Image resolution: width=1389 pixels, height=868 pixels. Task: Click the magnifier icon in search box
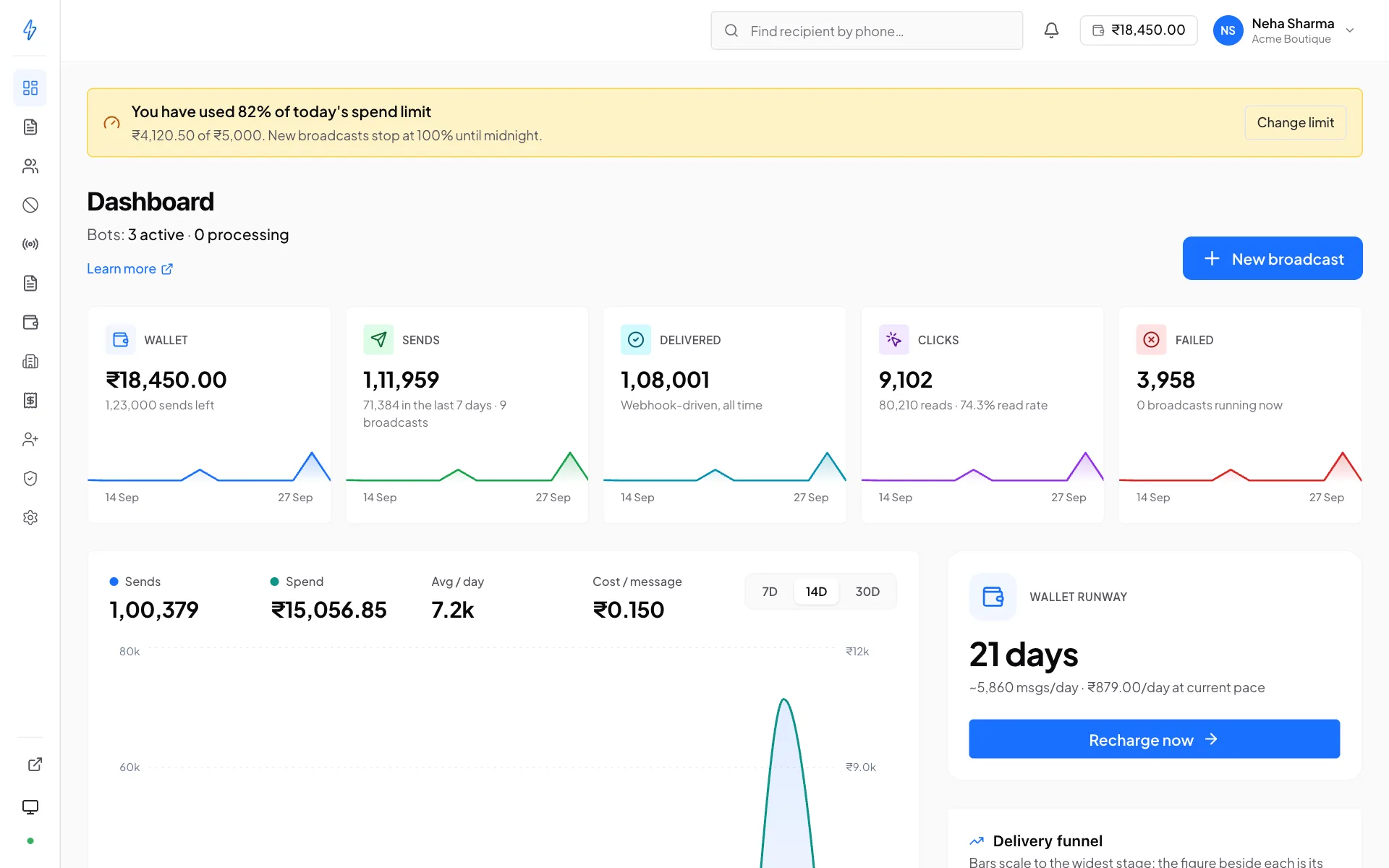click(731, 30)
